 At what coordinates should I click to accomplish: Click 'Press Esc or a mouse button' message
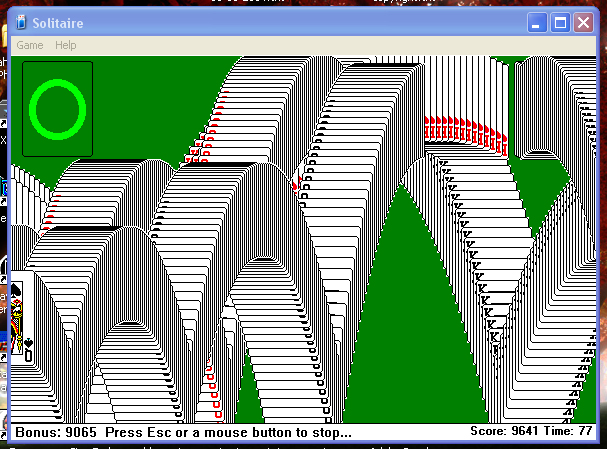click(228, 433)
